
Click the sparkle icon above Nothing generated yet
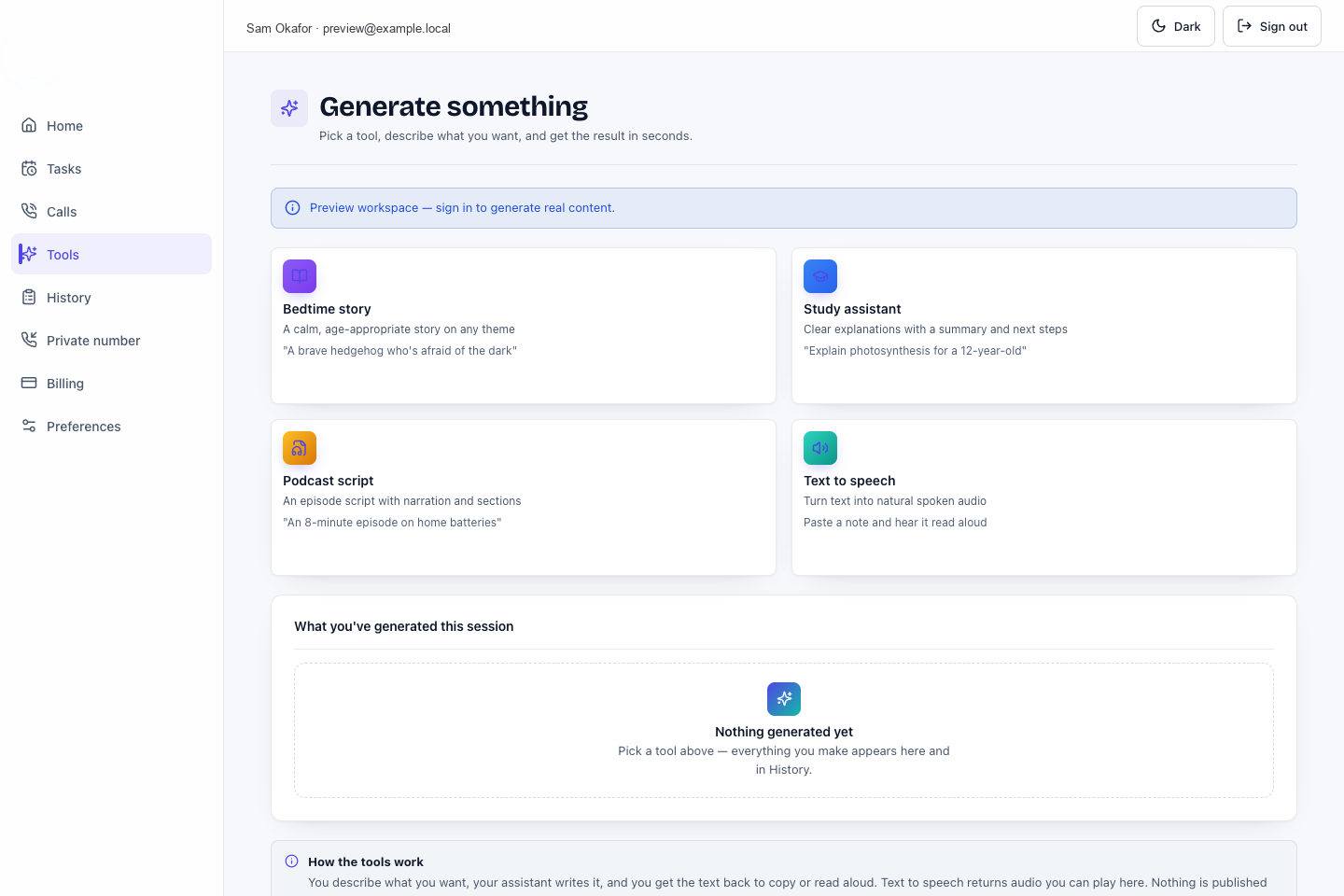tap(784, 699)
